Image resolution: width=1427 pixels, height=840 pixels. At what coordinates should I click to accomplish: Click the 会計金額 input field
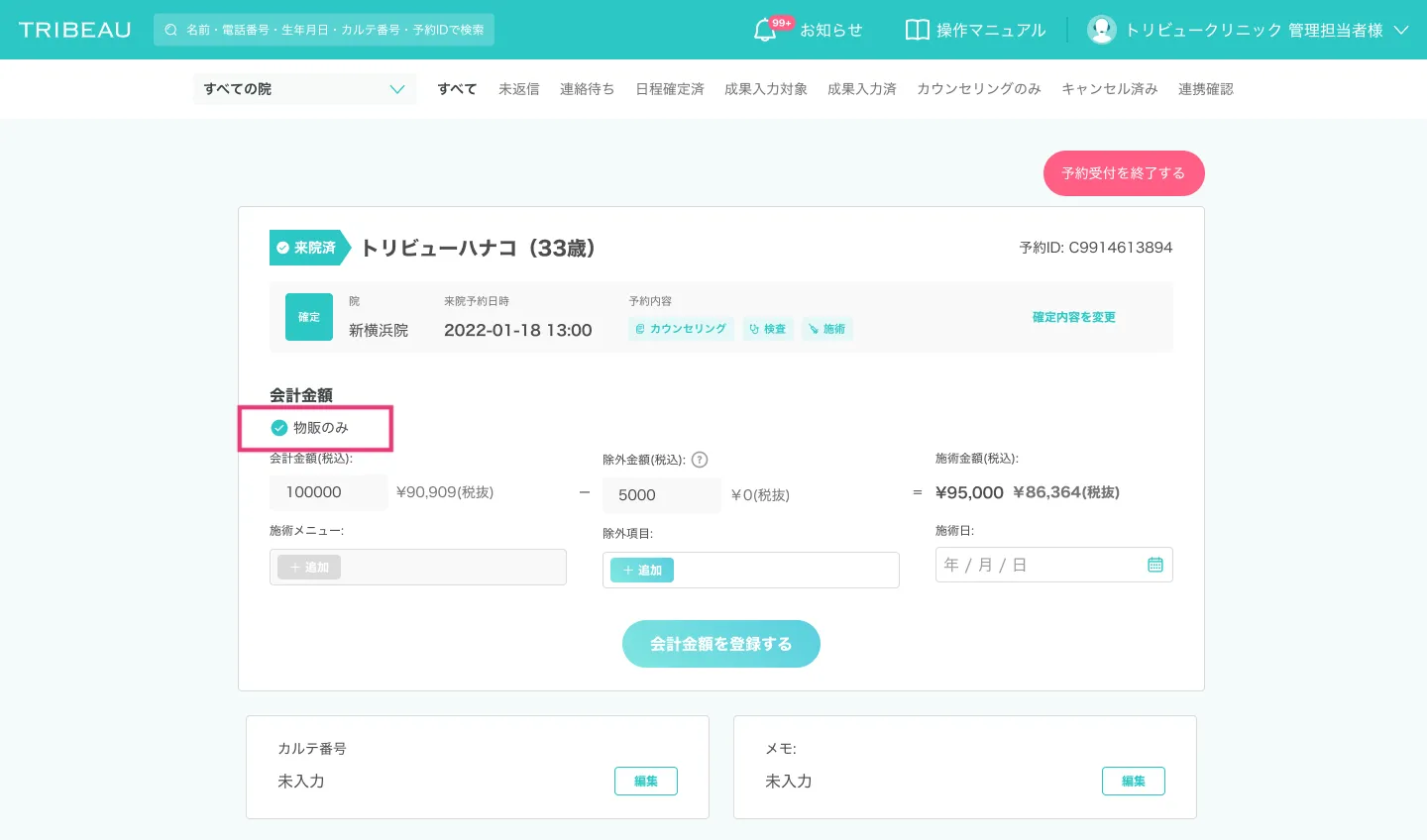328,492
